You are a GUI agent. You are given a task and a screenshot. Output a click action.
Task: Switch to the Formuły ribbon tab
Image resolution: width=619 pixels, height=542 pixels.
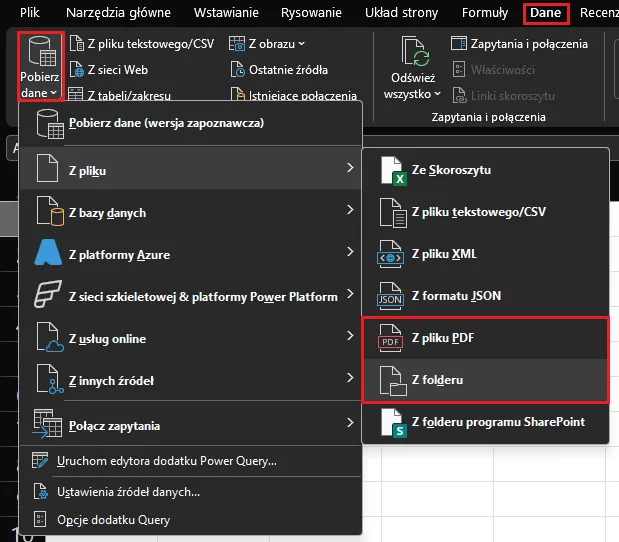[x=485, y=14]
